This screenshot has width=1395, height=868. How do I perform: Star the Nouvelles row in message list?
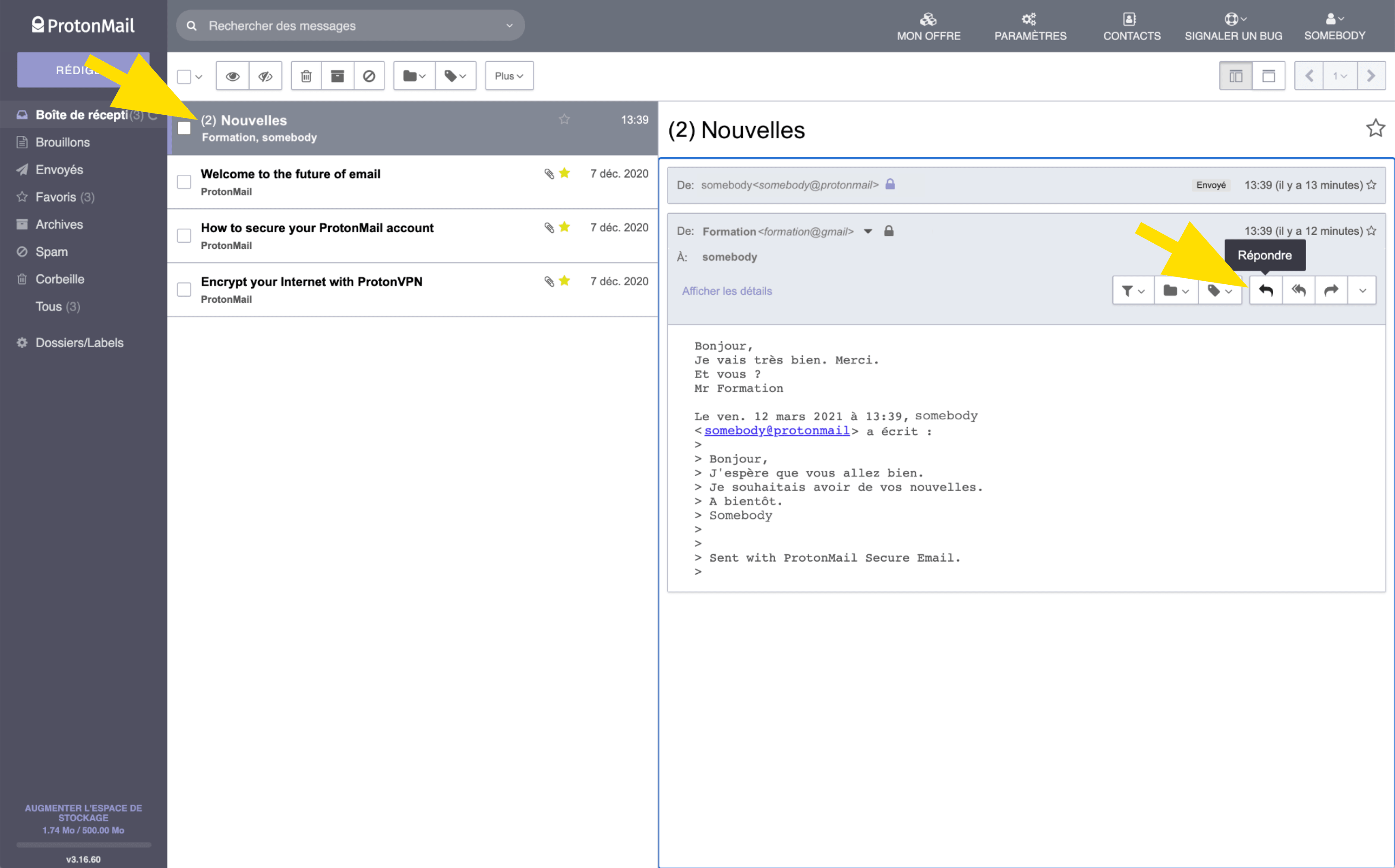pos(565,119)
